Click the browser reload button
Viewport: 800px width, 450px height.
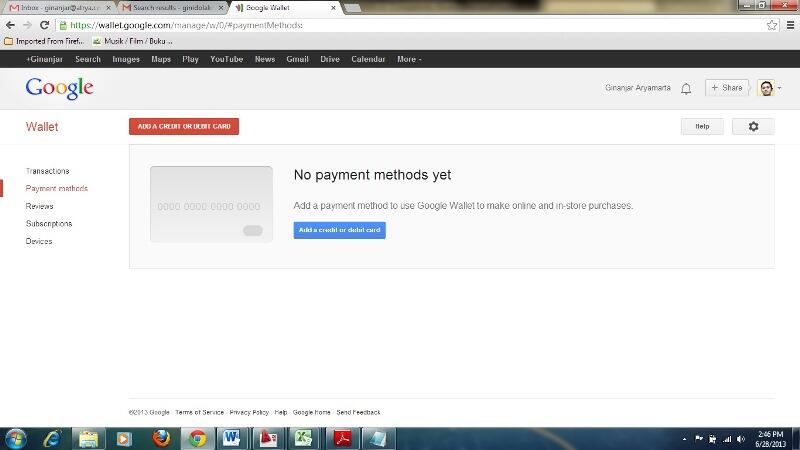pos(45,25)
